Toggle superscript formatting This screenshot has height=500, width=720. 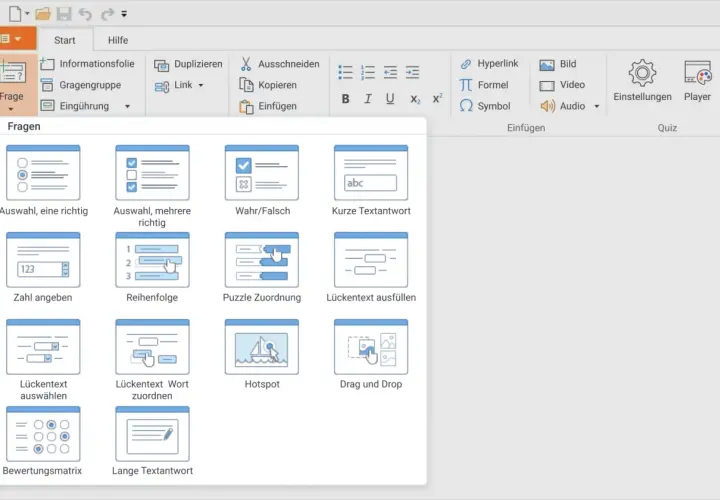438,98
